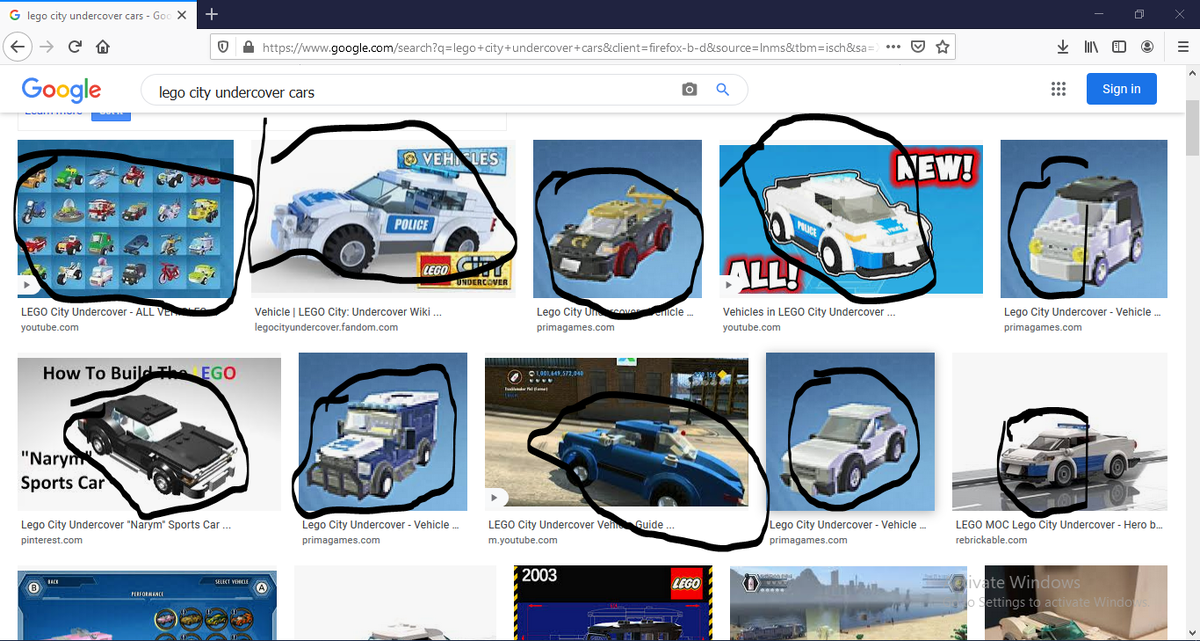Open the white sedan primagames thumbnail
The height and width of the screenshot is (641, 1200).
click(850, 432)
